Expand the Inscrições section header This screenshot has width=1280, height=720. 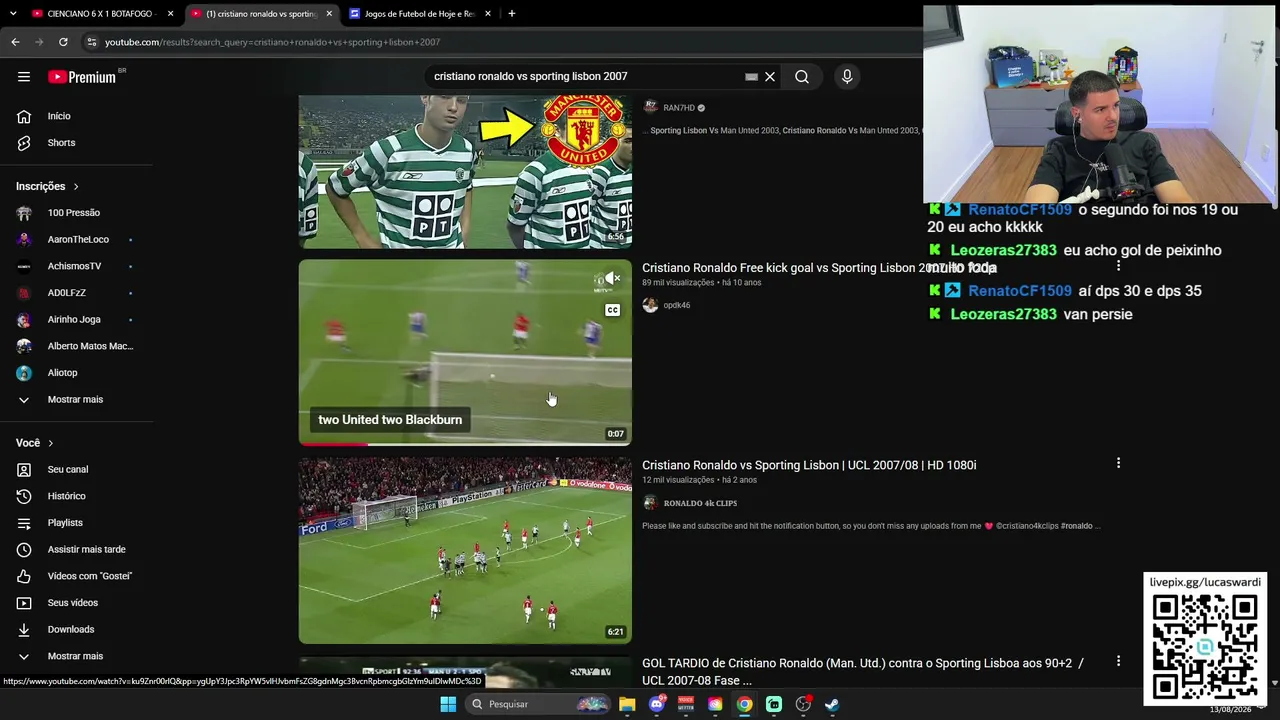tap(47, 186)
